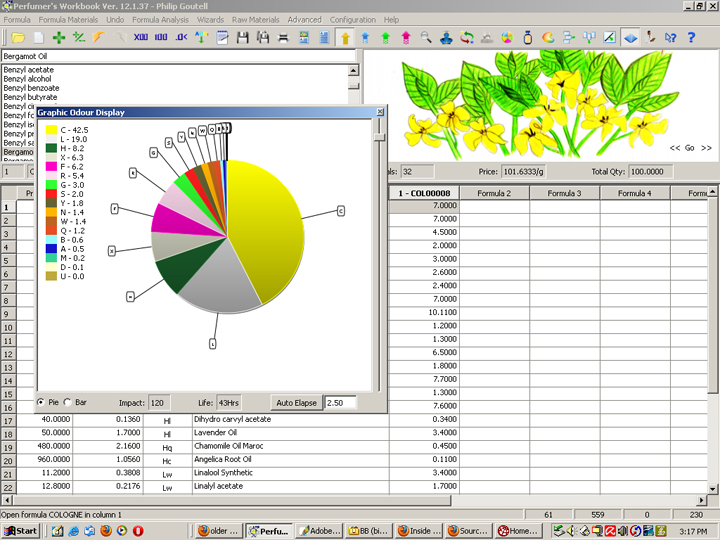Image resolution: width=720 pixels, height=540 pixels.
Task: Select Benzyl benzoate in materials list
Action: (x=30, y=88)
